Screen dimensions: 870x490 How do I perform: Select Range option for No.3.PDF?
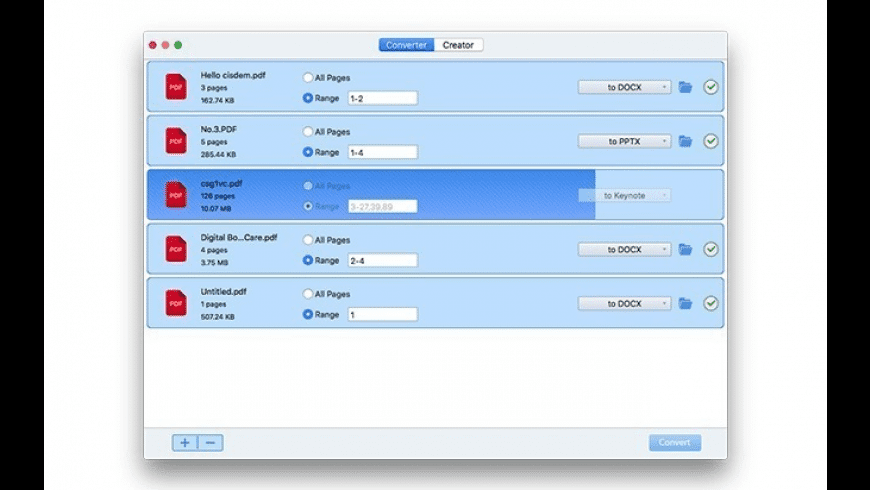pyautogui.click(x=308, y=152)
